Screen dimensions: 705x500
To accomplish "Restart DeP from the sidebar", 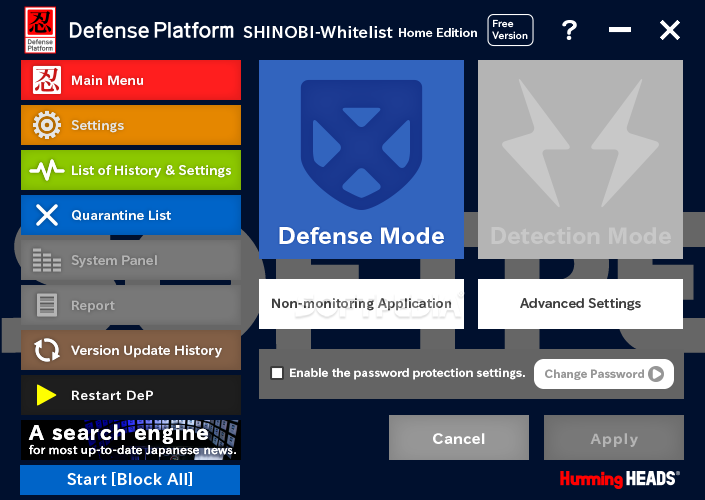I will 131,395.
